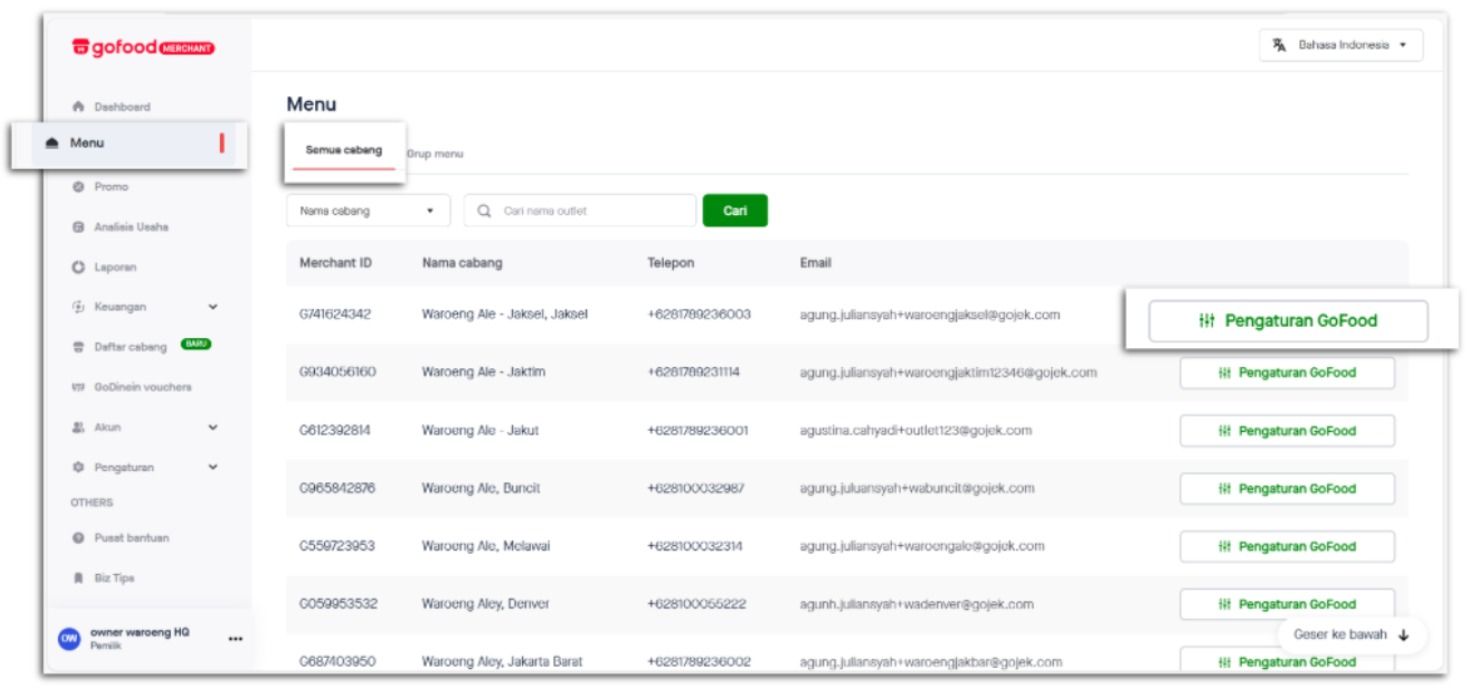Select merchant ID G741624342
The height and width of the screenshot is (696, 1470).
pos(334,316)
